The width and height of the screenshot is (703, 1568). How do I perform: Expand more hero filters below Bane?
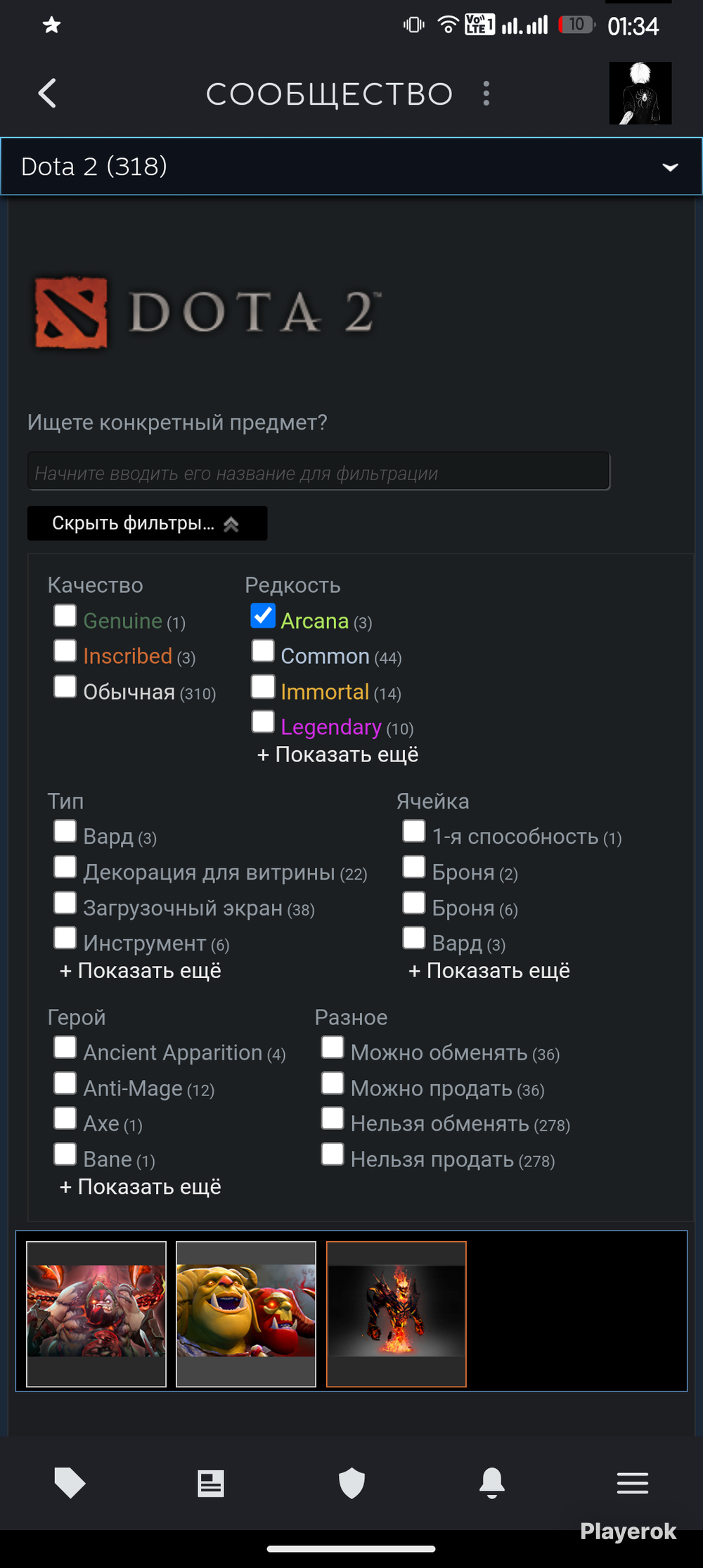tap(141, 1187)
